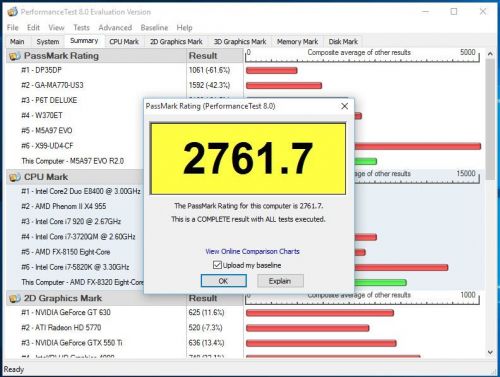This screenshot has width=500, height=377.
Task: Select the #1 - DP35DP baseline row
Action: click(x=42, y=70)
